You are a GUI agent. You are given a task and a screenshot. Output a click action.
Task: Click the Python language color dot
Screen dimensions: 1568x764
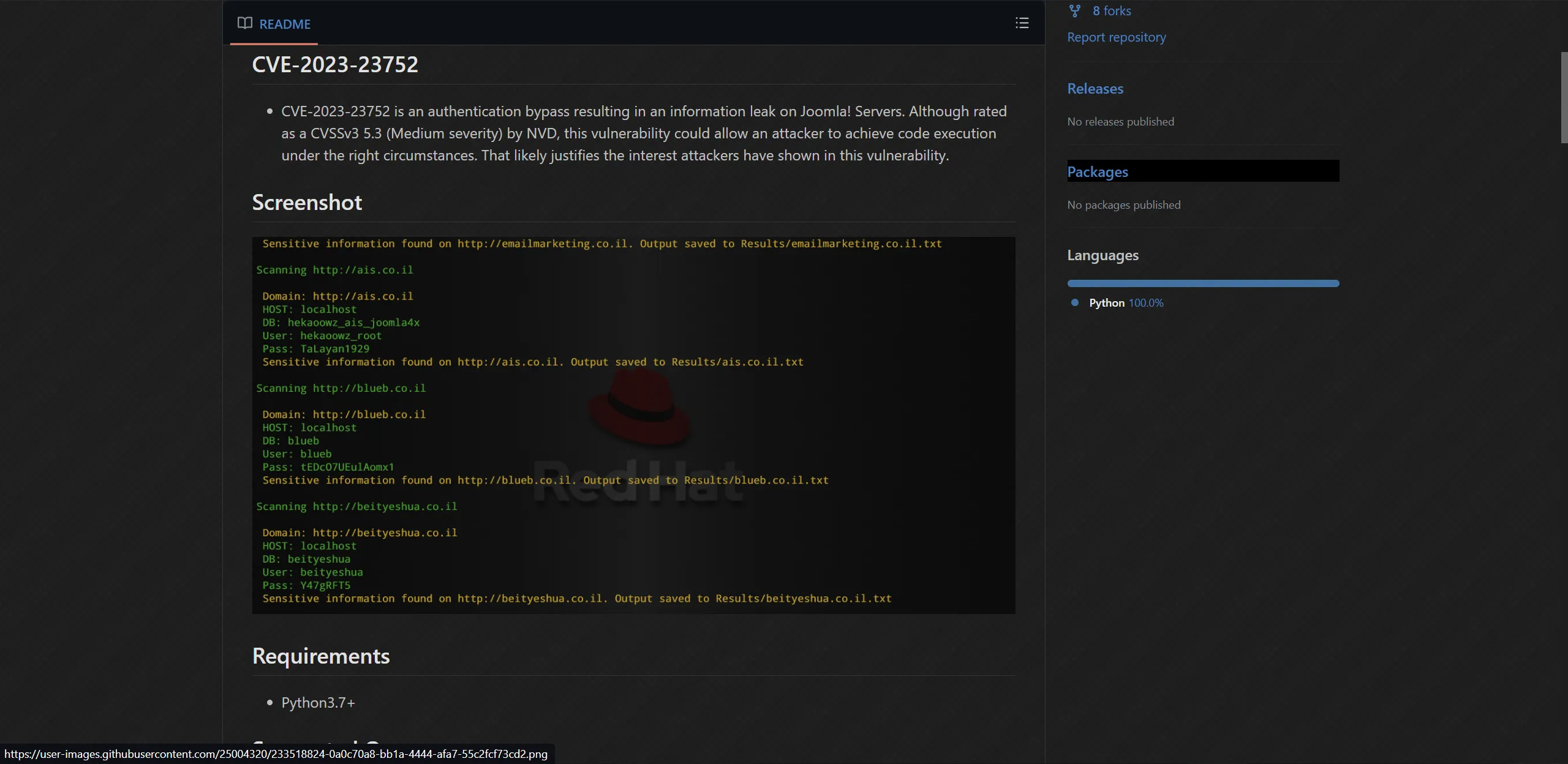coord(1075,302)
